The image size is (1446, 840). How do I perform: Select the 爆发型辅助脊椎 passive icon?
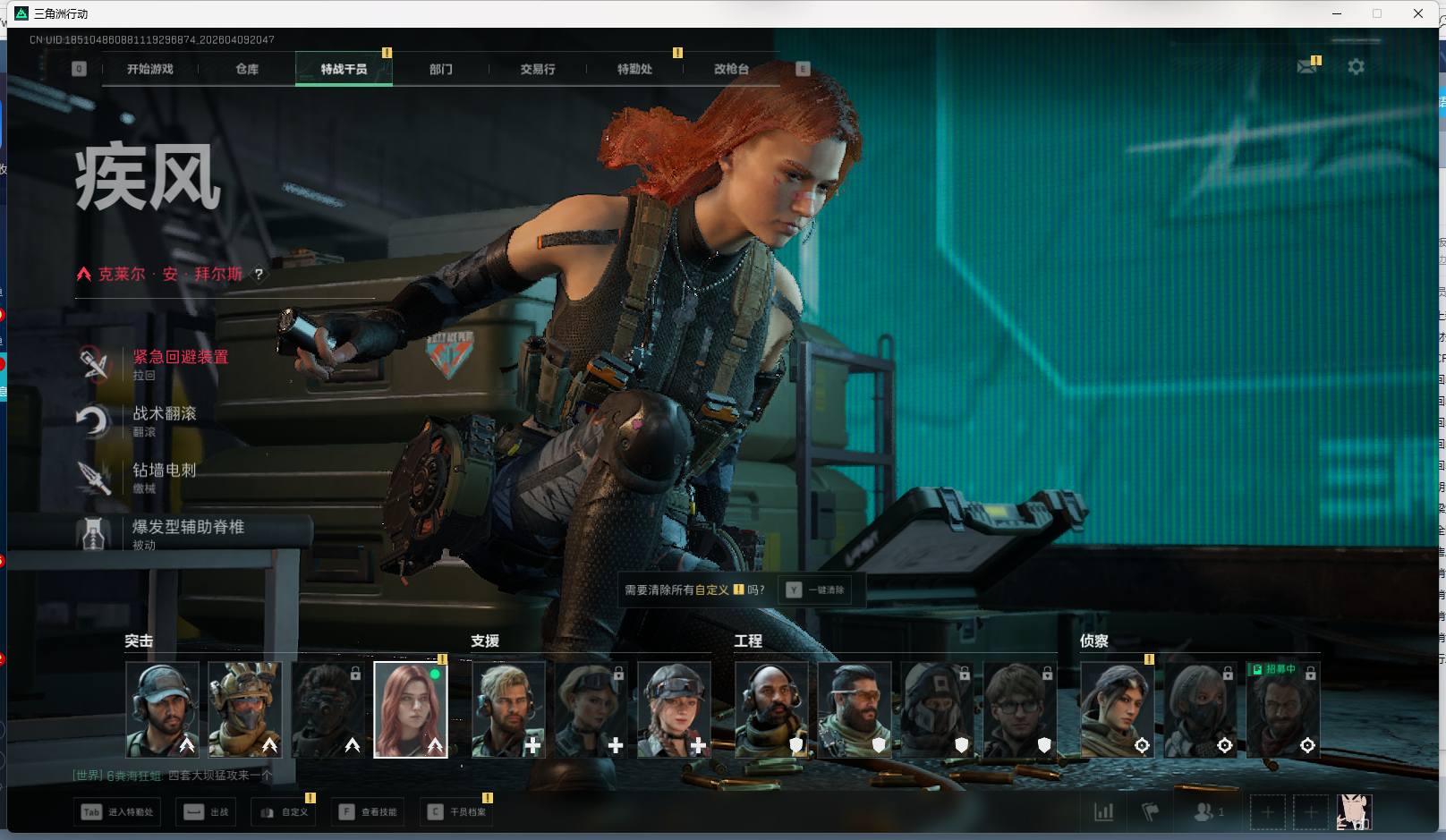tap(93, 533)
